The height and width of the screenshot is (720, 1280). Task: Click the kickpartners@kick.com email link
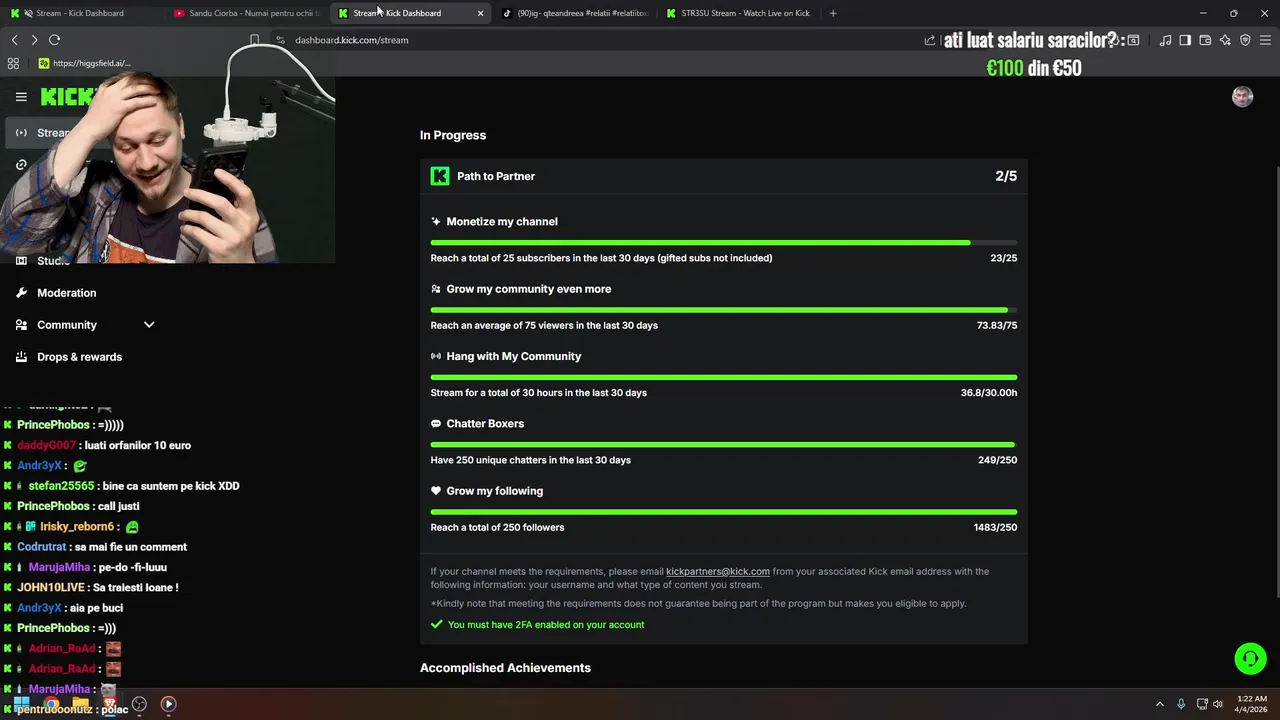(717, 572)
